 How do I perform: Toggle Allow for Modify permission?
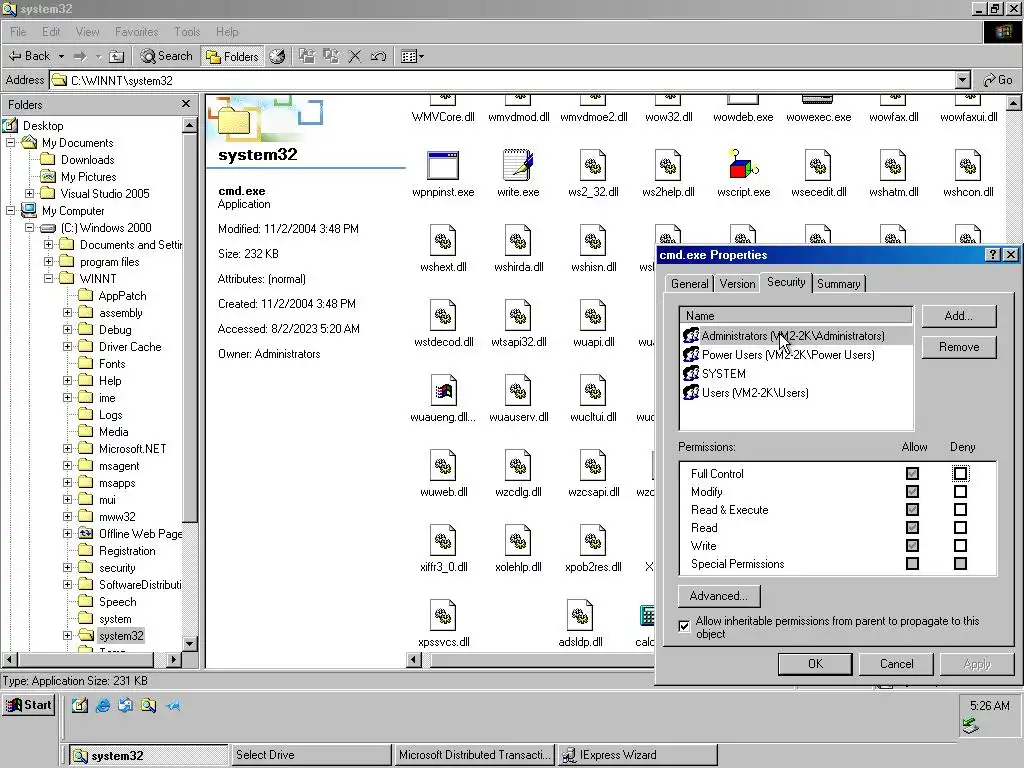[x=912, y=491]
